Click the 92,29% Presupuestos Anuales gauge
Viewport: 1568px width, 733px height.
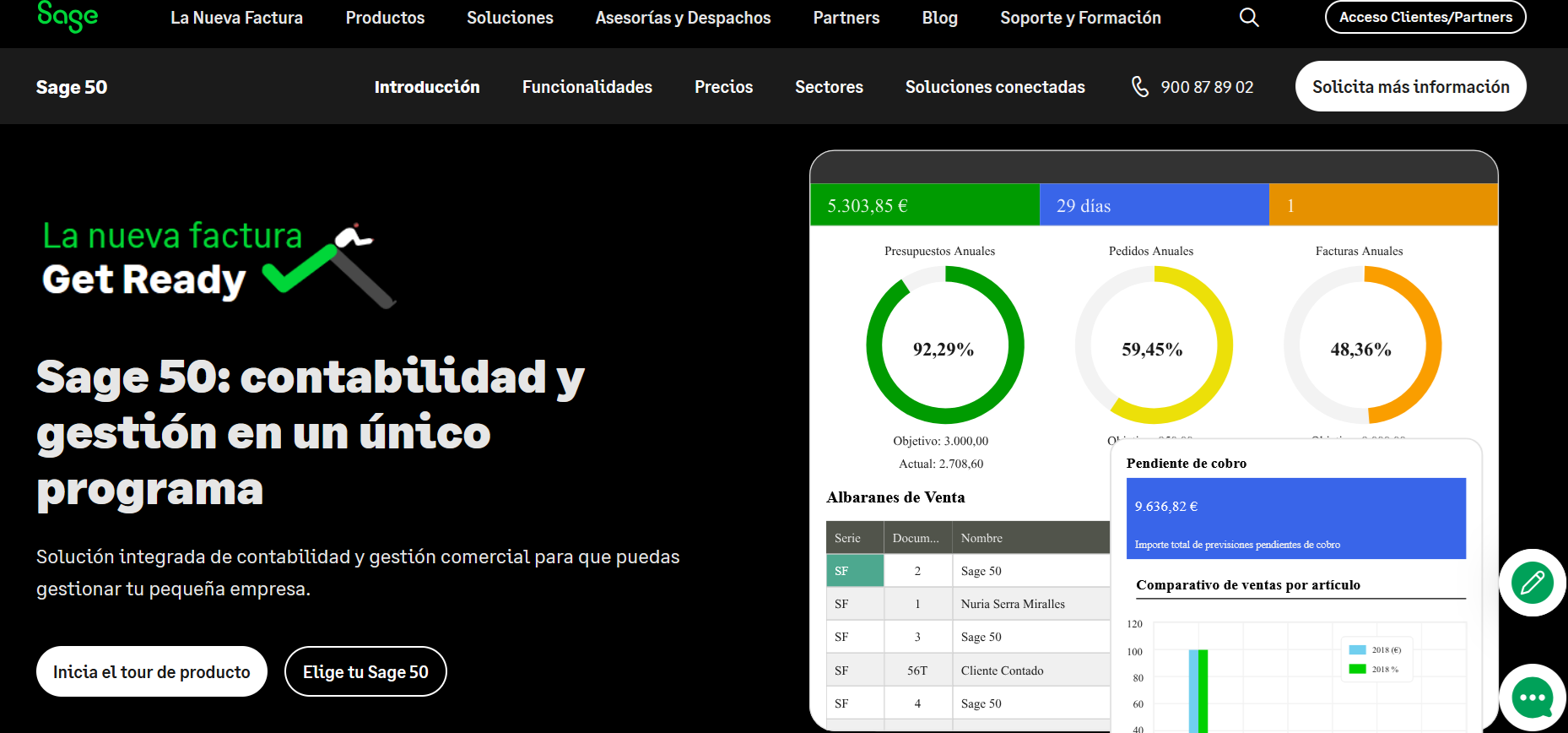[944, 345]
